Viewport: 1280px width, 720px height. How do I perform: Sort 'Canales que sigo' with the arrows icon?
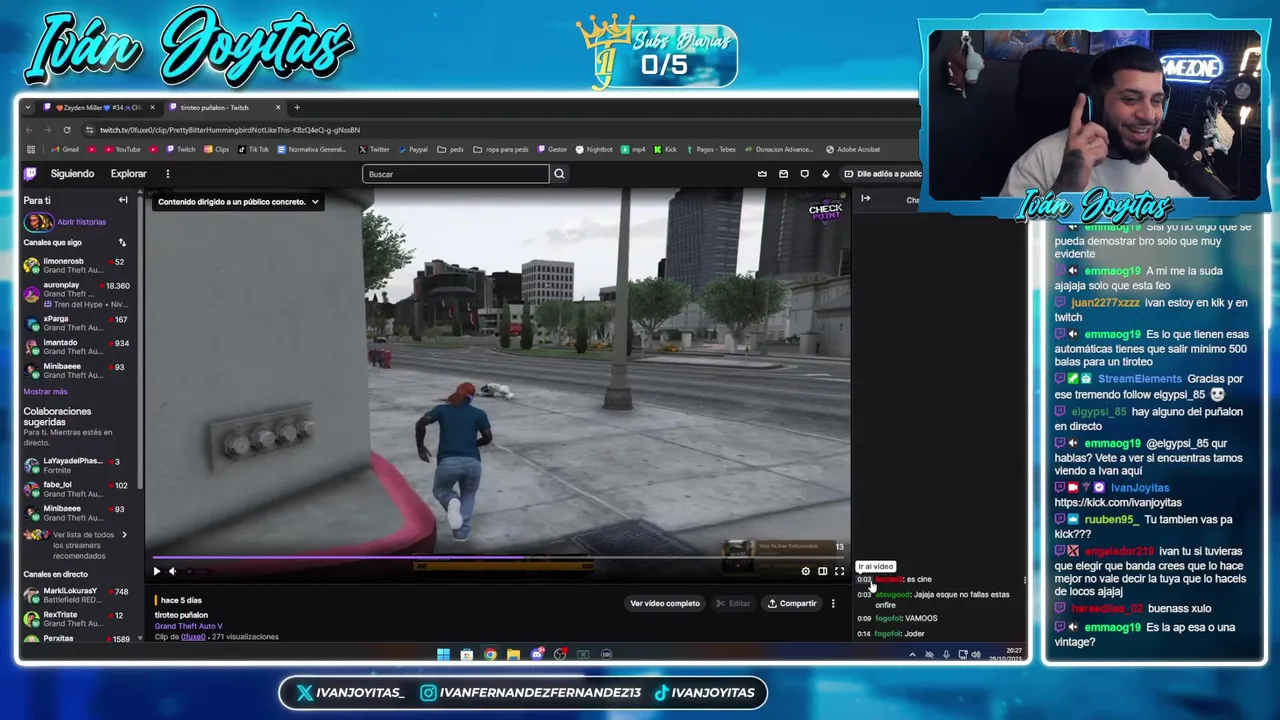click(x=122, y=242)
